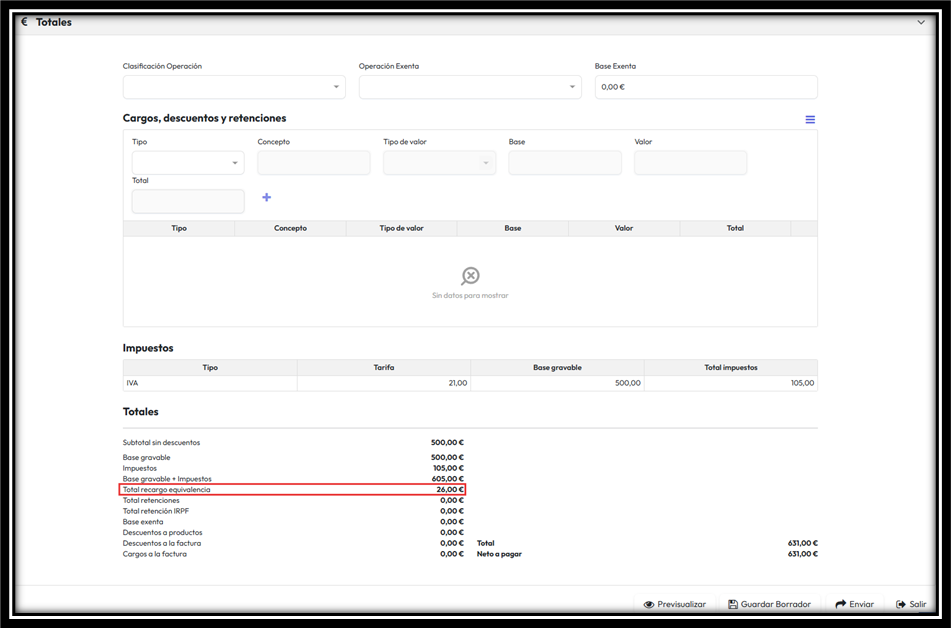
Task: Click the Tarifa column header in Impuestos
Action: pyautogui.click(x=383, y=368)
